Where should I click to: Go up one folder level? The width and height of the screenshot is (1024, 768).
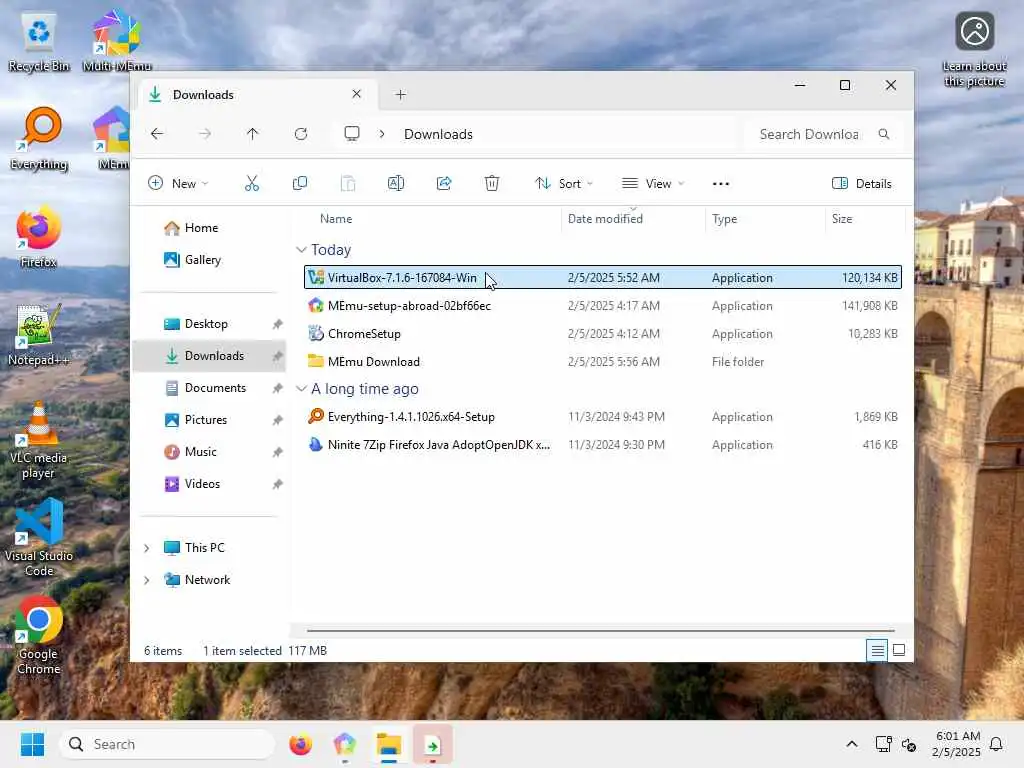pyautogui.click(x=253, y=134)
